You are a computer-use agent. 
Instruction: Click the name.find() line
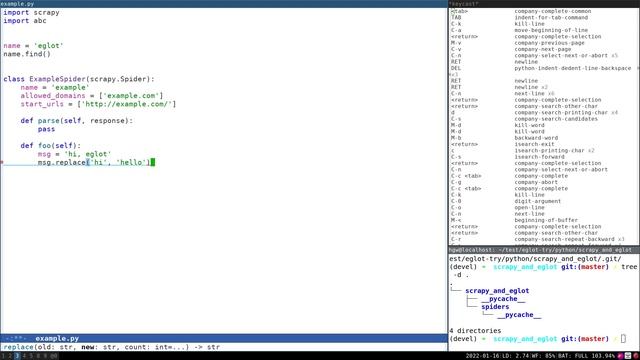27,54
